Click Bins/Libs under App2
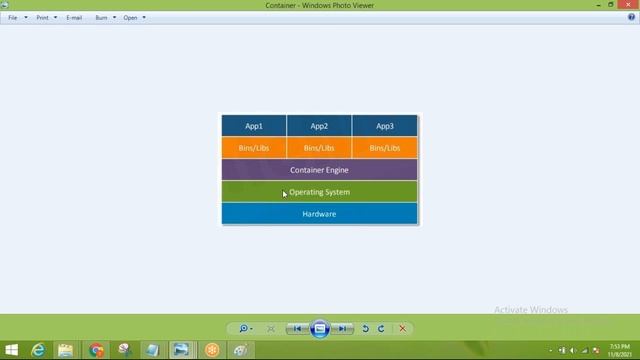640x360 pixels. pos(319,148)
